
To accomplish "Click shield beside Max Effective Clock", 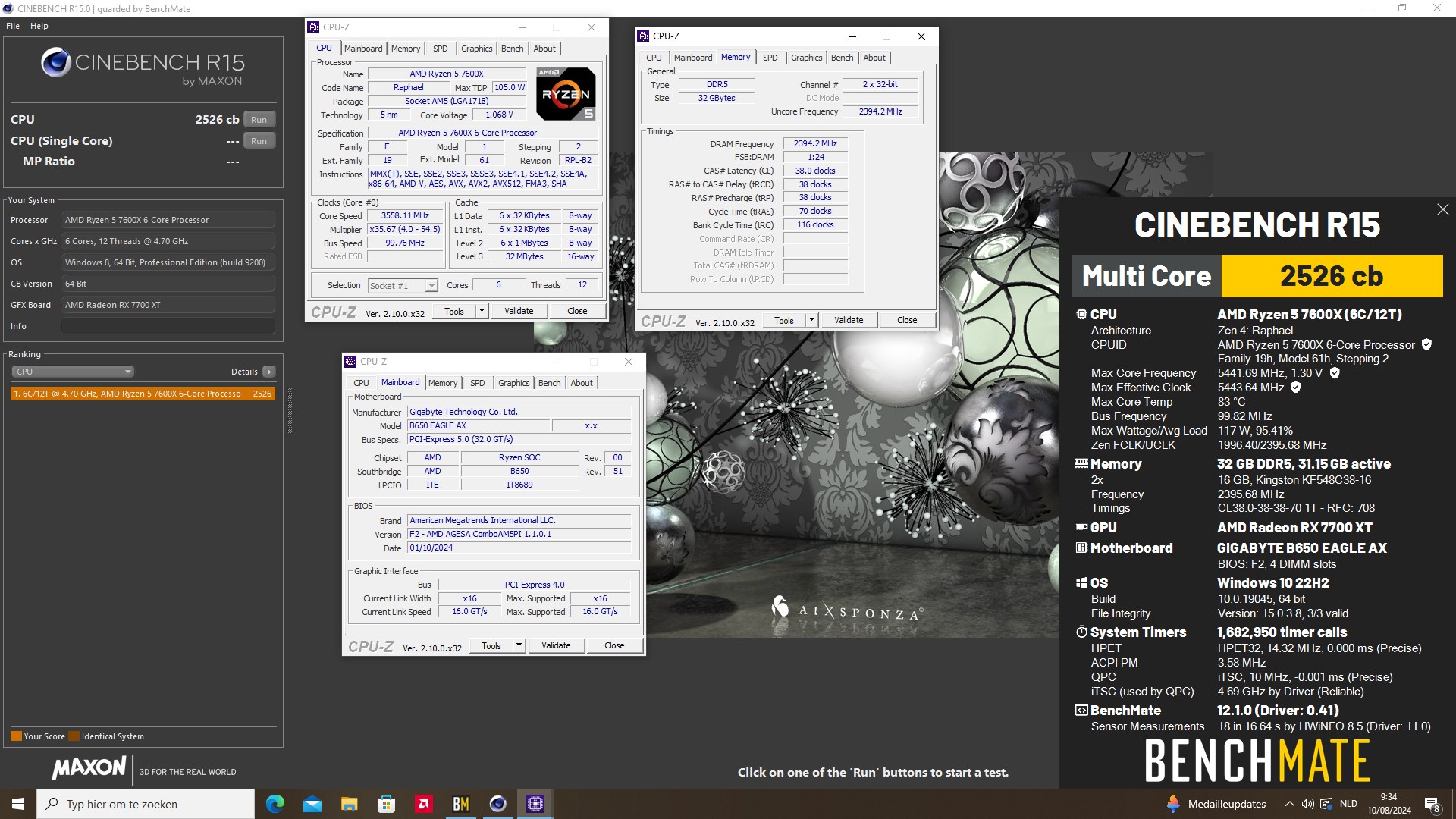I will (x=1296, y=387).
